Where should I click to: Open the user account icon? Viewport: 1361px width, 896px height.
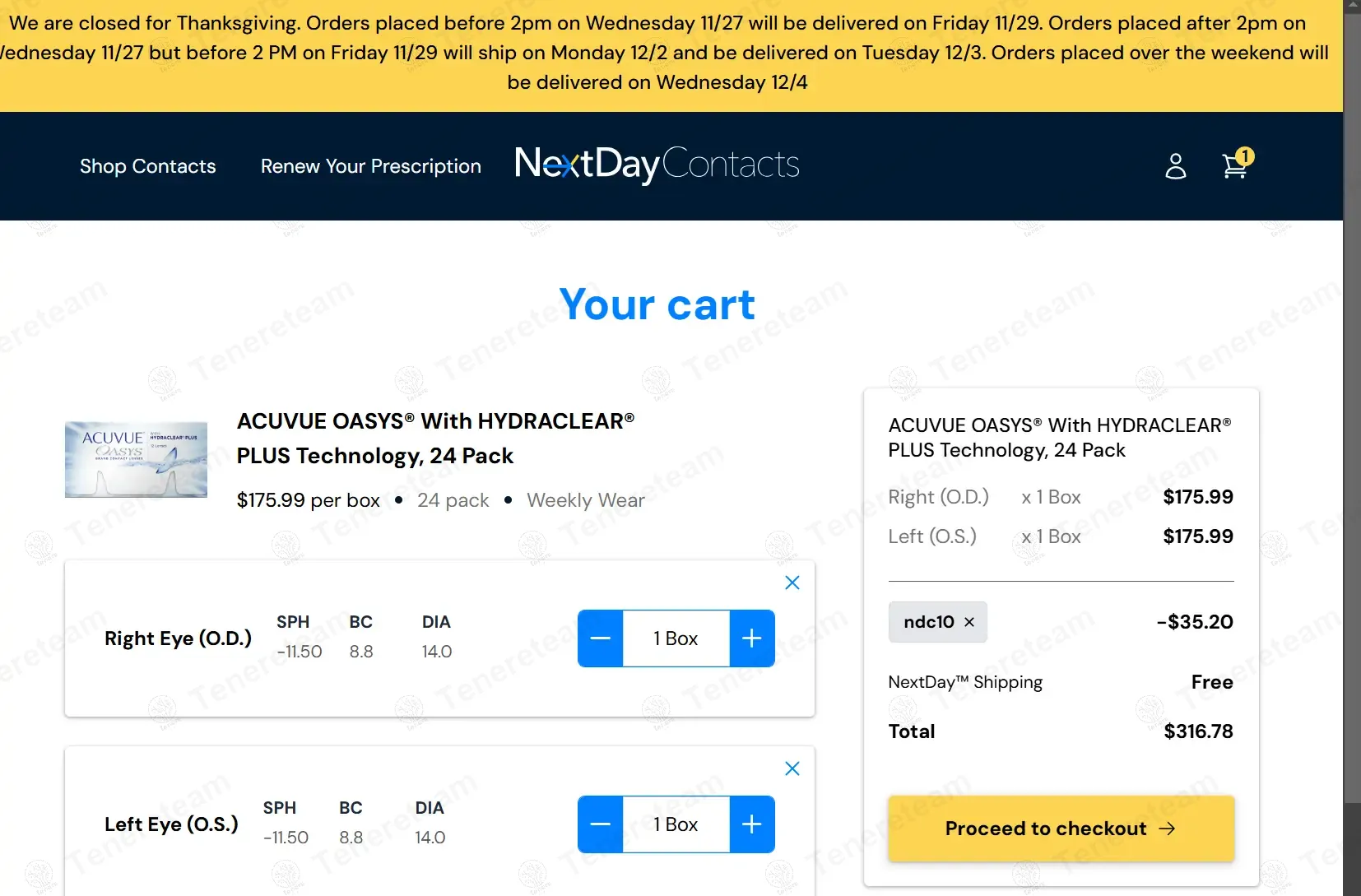pos(1175,166)
